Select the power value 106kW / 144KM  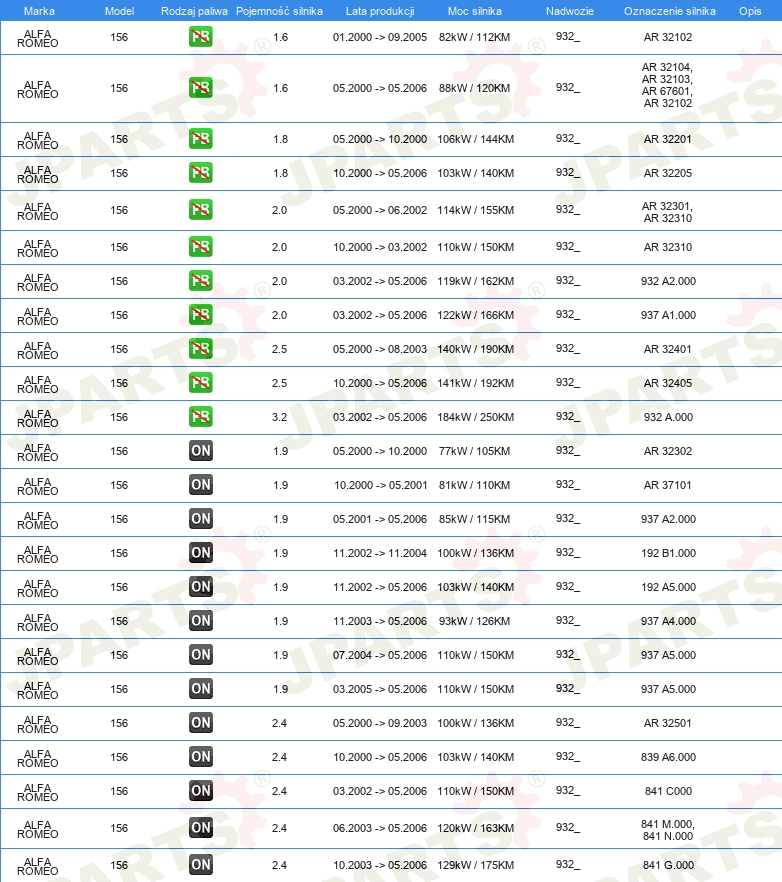[475, 139]
